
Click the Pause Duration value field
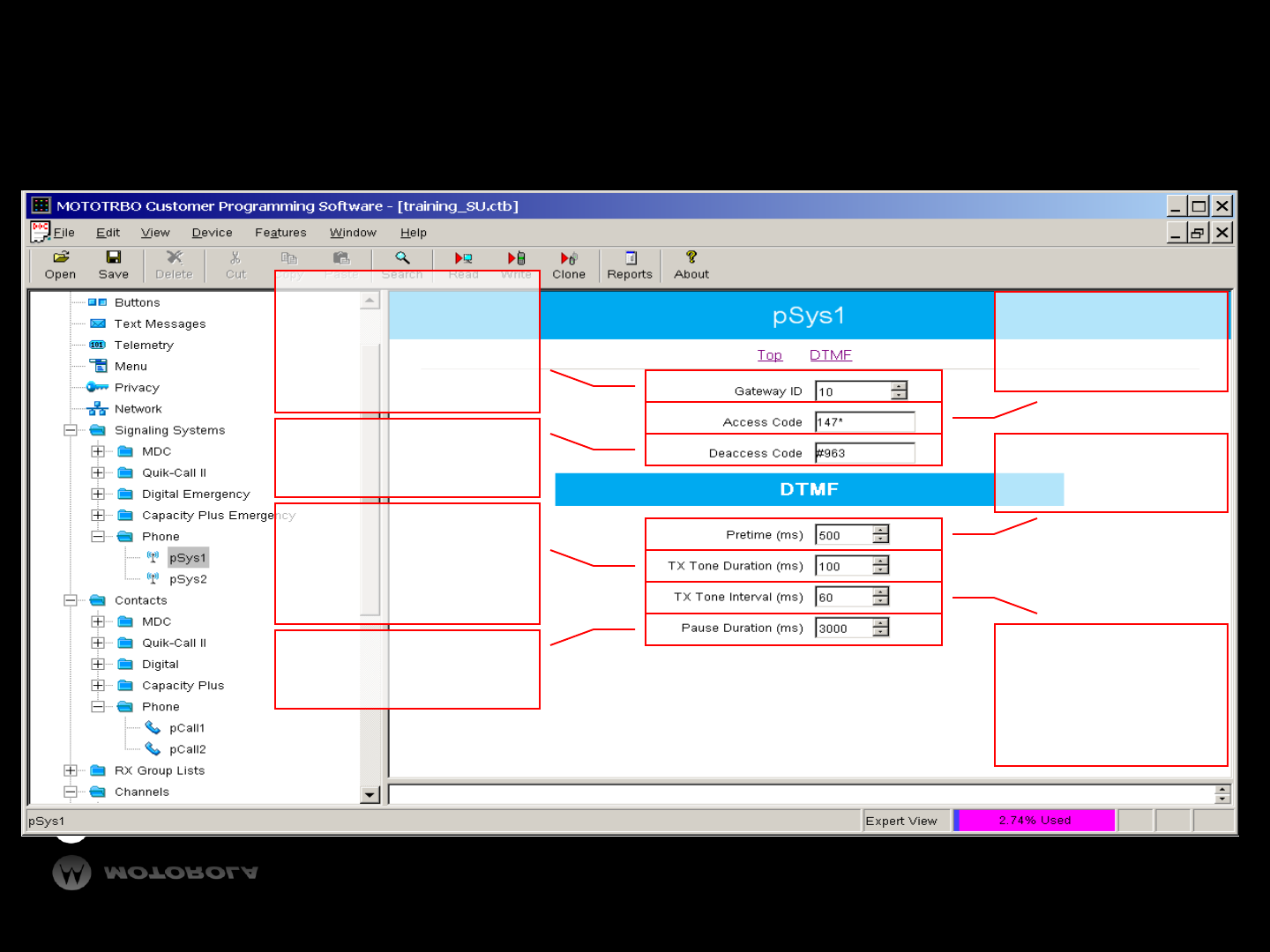(844, 628)
